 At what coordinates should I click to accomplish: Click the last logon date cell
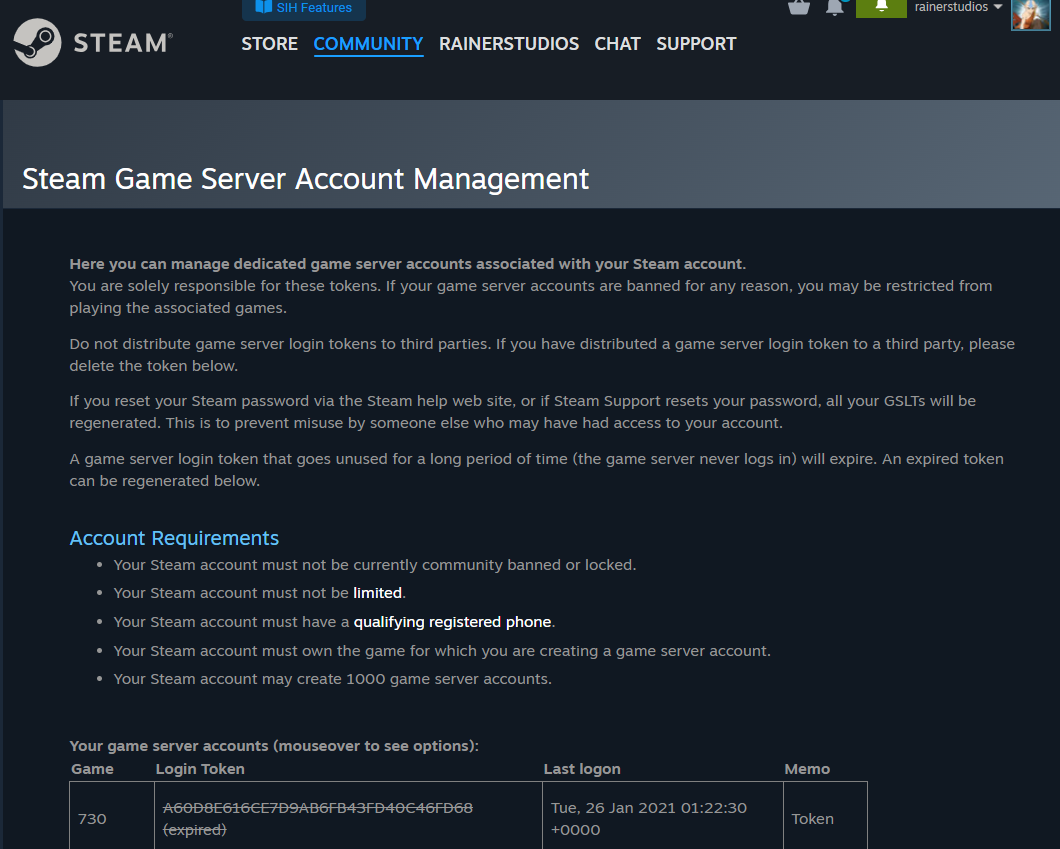click(649, 818)
